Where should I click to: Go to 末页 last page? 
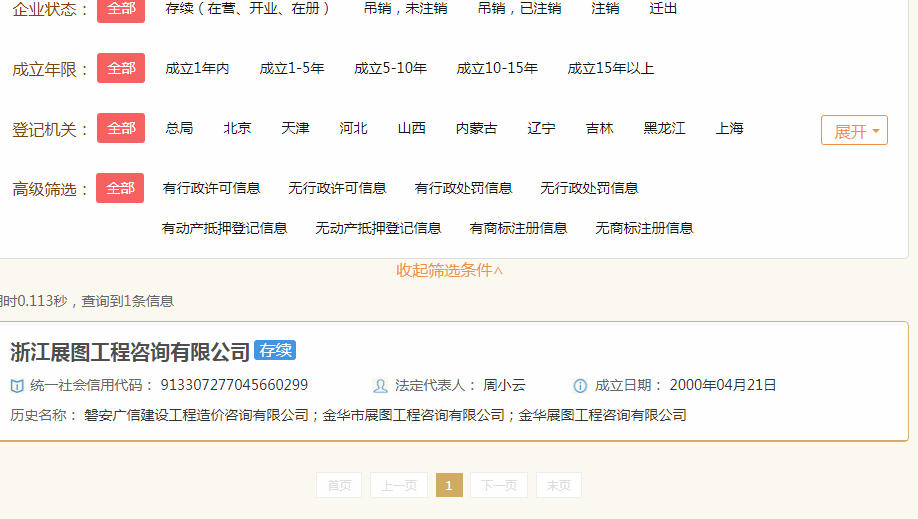(x=559, y=485)
